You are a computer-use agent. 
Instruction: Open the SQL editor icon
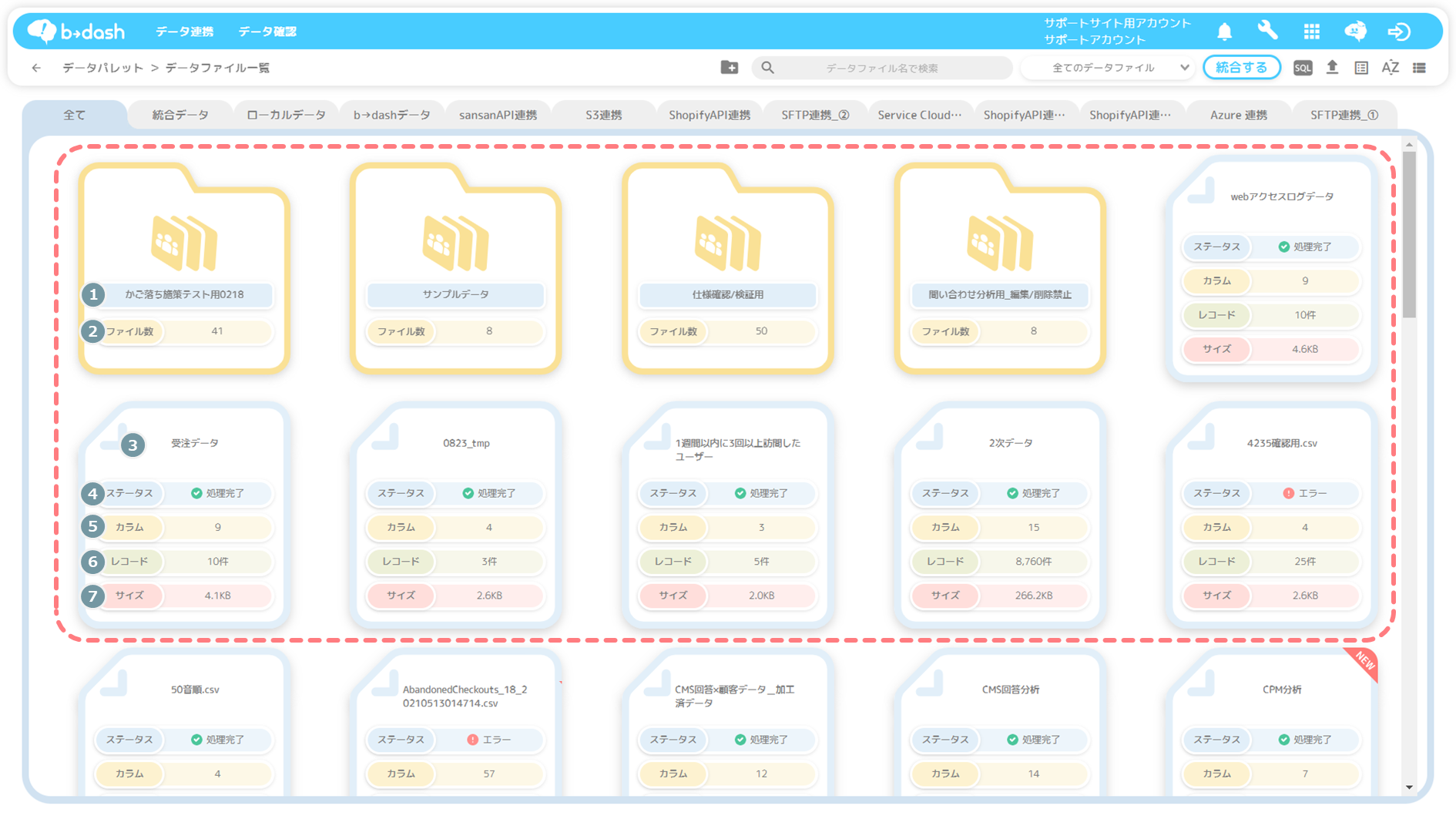tap(1302, 68)
